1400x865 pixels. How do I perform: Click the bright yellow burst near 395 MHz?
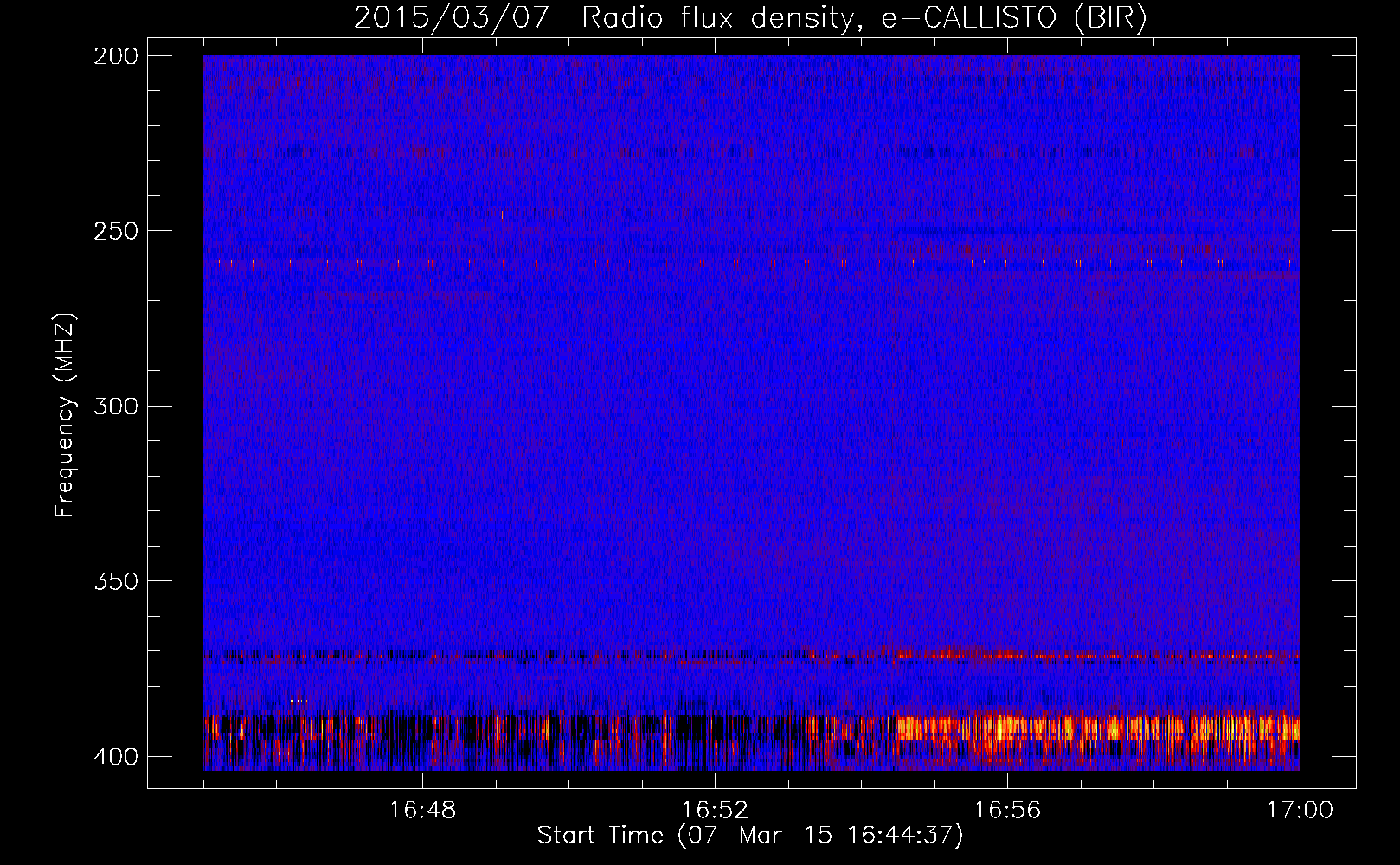[1097, 727]
